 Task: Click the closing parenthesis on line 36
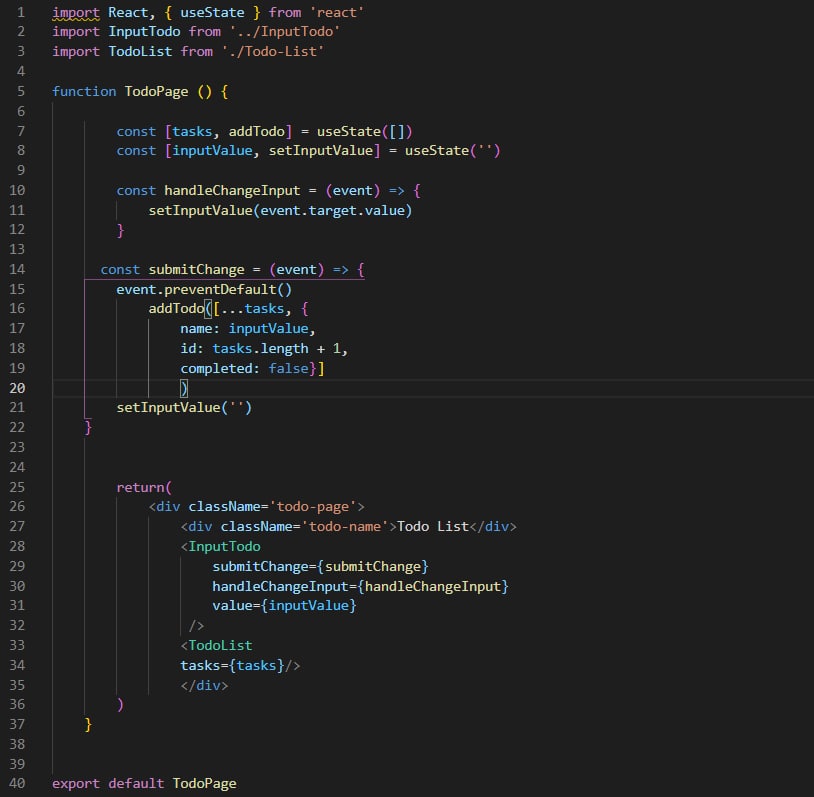120,705
